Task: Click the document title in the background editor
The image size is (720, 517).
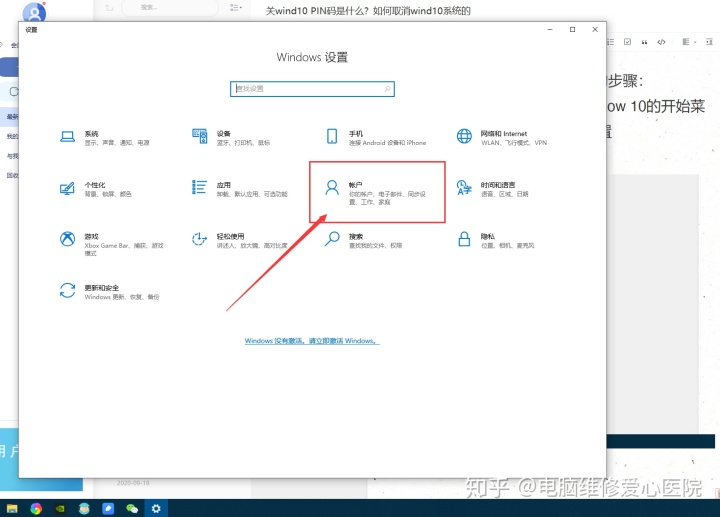Action: 368,11
